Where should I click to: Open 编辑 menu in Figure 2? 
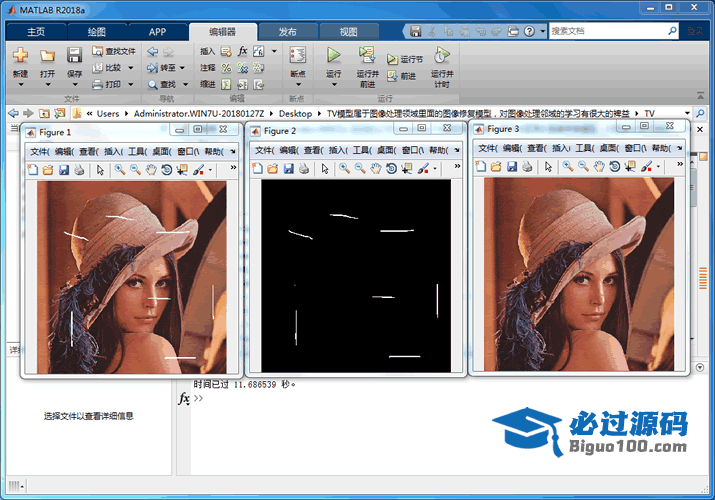coord(289,150)
